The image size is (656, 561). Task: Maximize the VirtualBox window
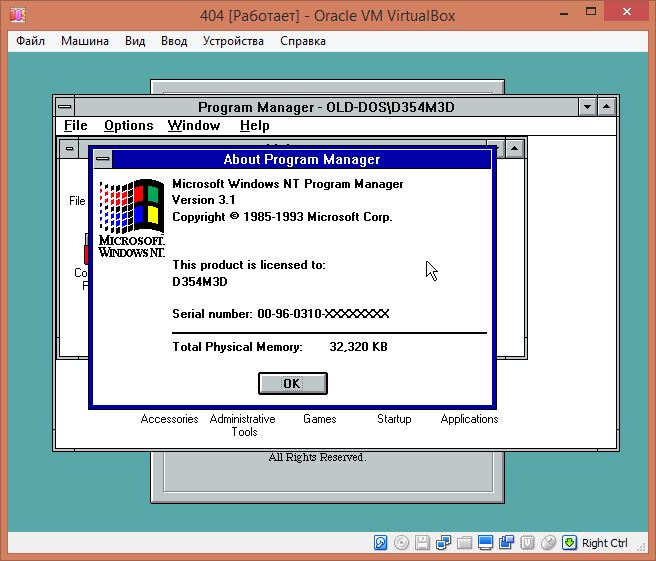pyautogui.click(x=591, y=12)
